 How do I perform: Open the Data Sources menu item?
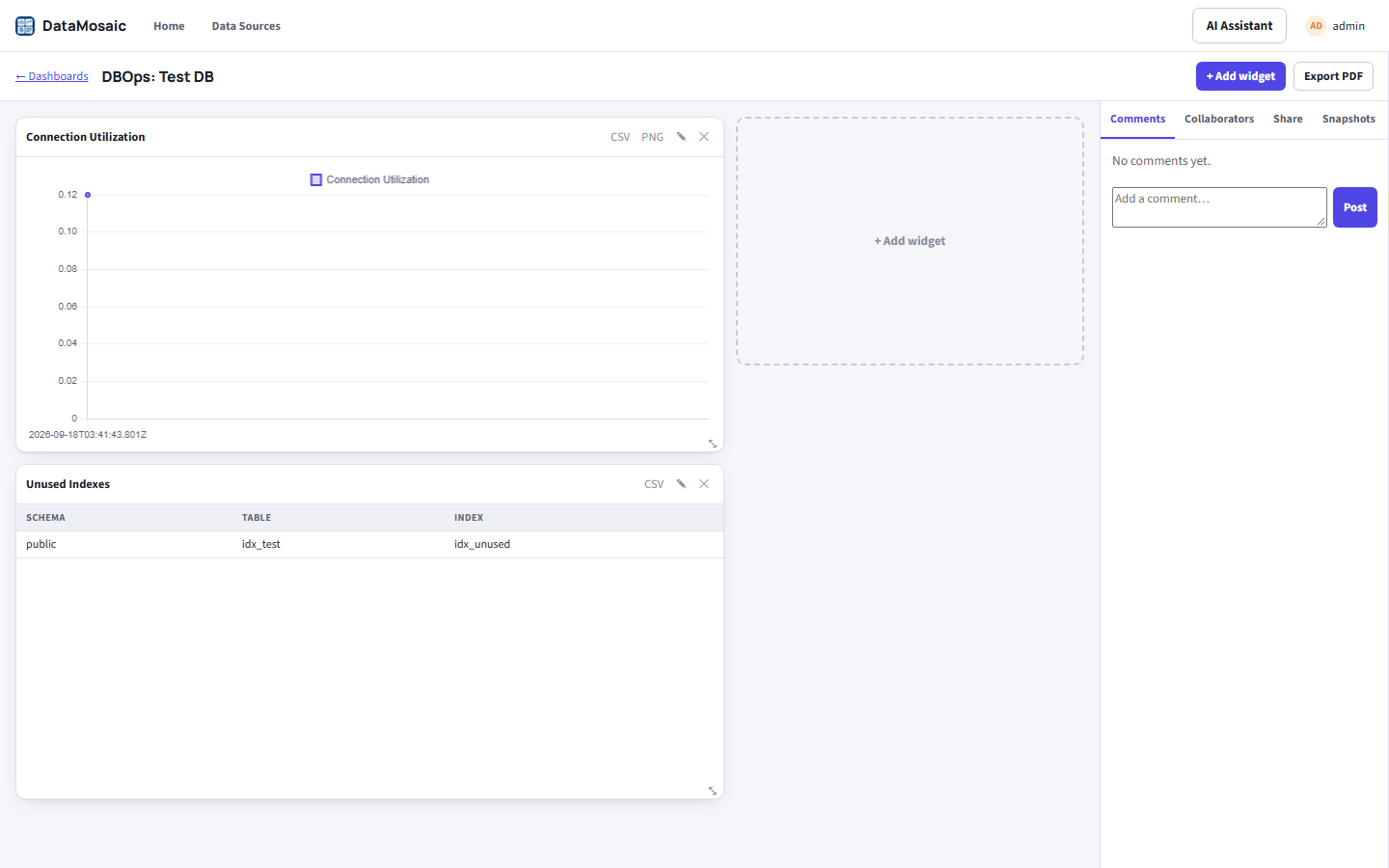246,26
